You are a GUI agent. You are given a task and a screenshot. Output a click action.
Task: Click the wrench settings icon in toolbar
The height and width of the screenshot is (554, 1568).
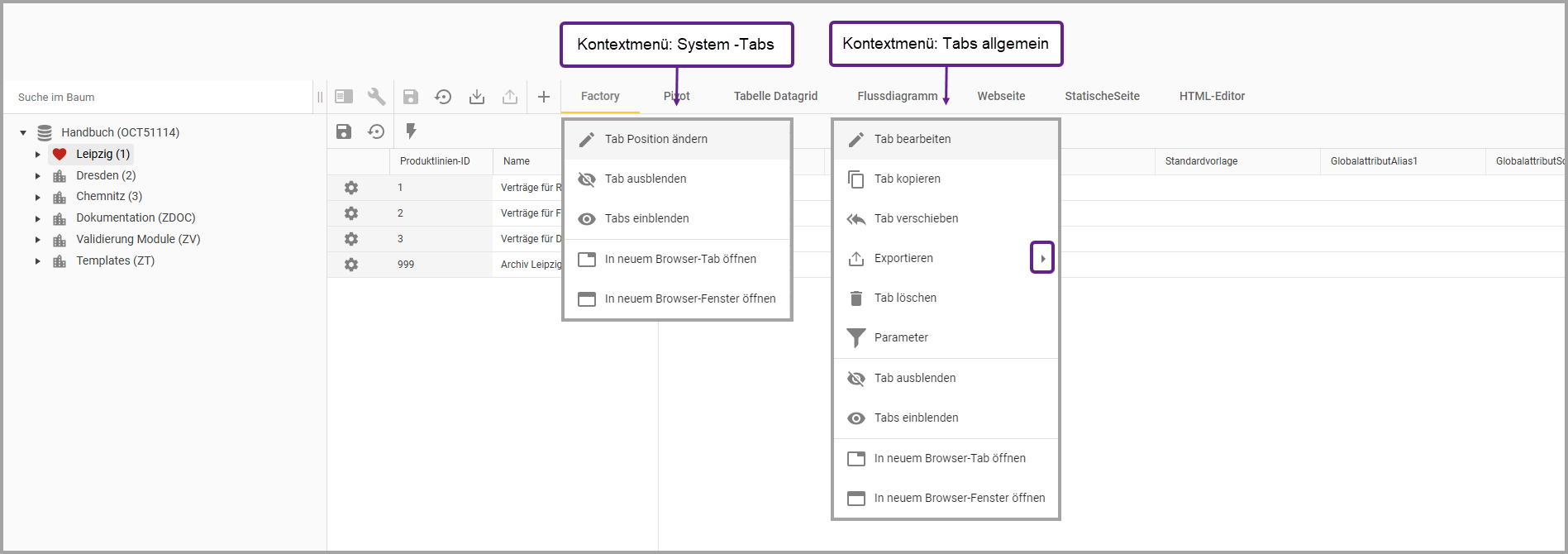point(376,97)
